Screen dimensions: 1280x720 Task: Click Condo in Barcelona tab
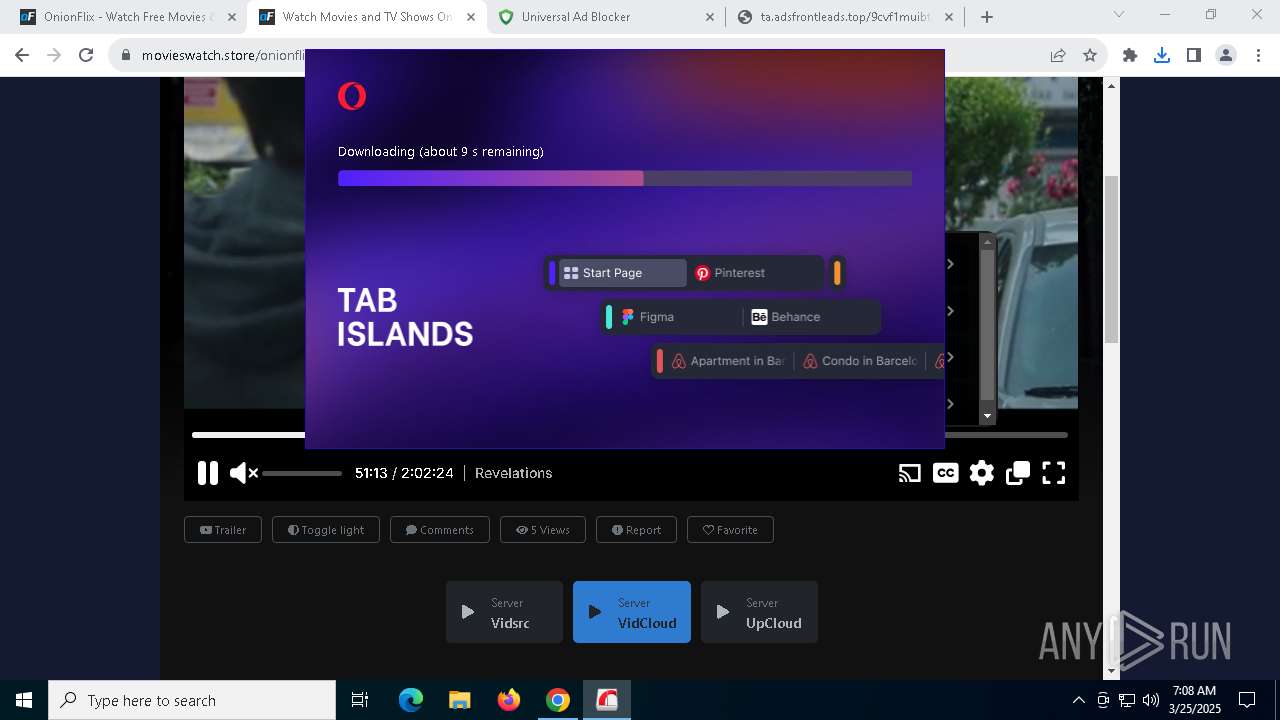[x=860, y=361]
